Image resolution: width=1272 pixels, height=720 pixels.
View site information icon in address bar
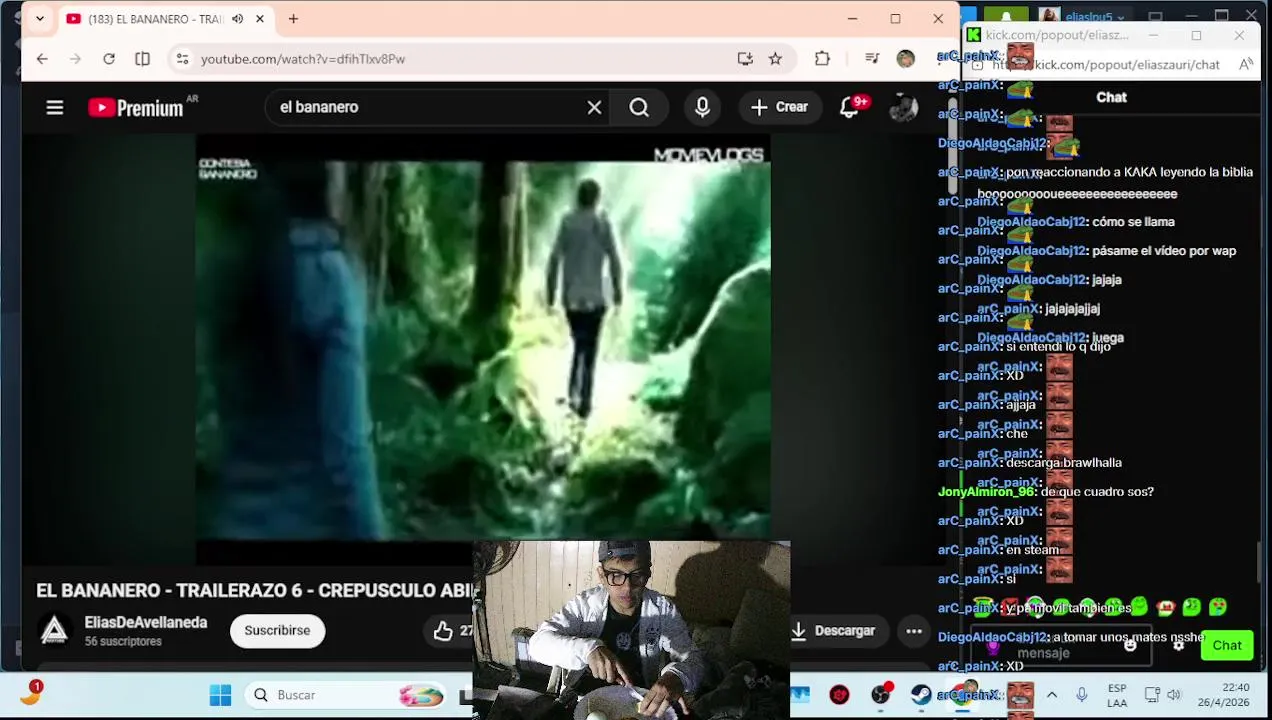182,59
